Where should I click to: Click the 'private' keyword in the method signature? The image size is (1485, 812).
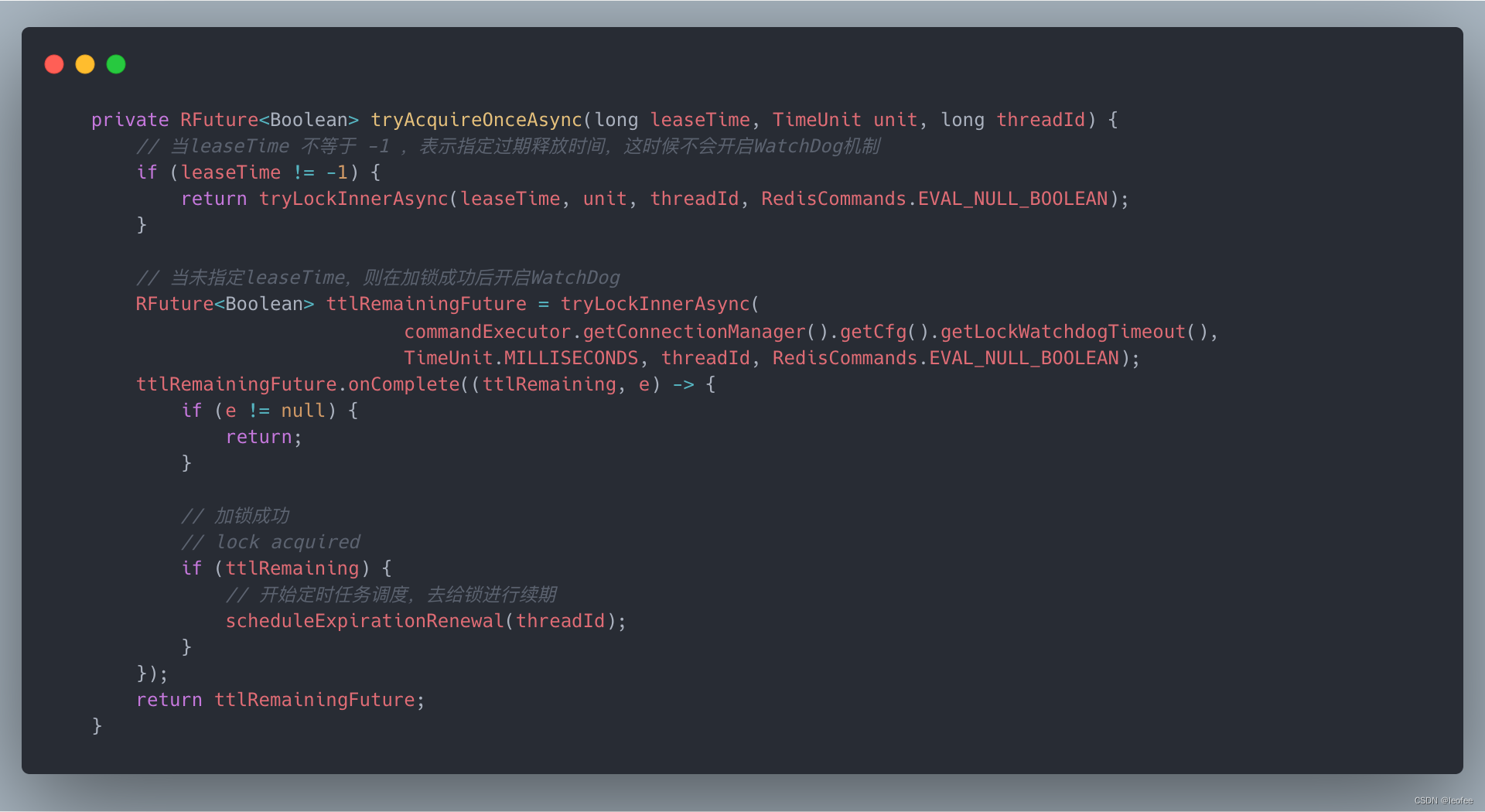coord(130,120)
